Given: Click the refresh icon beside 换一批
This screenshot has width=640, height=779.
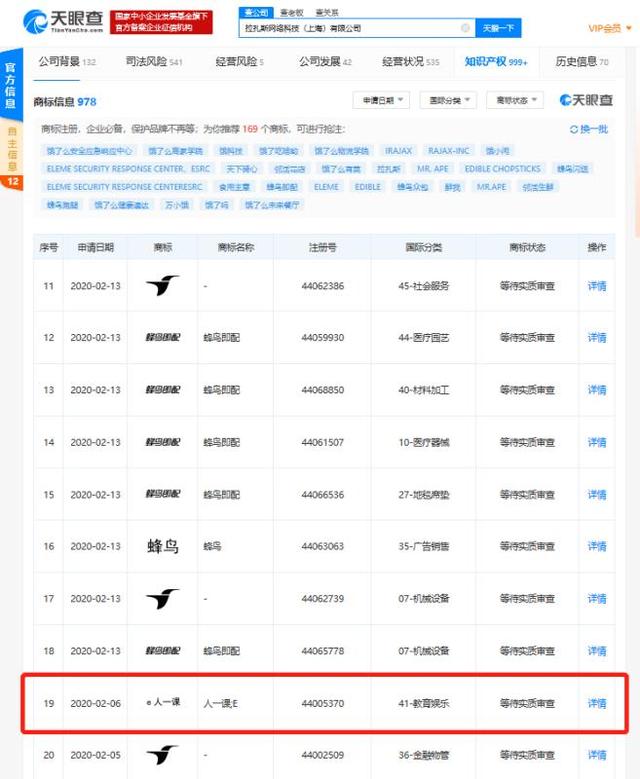Looking at the screenshot, I should (573, 129).
